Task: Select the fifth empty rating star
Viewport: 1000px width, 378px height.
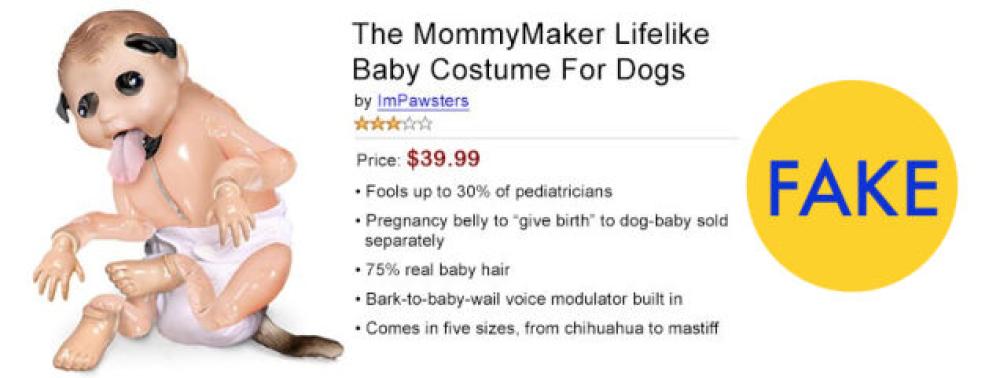Action: pos(423,124)
